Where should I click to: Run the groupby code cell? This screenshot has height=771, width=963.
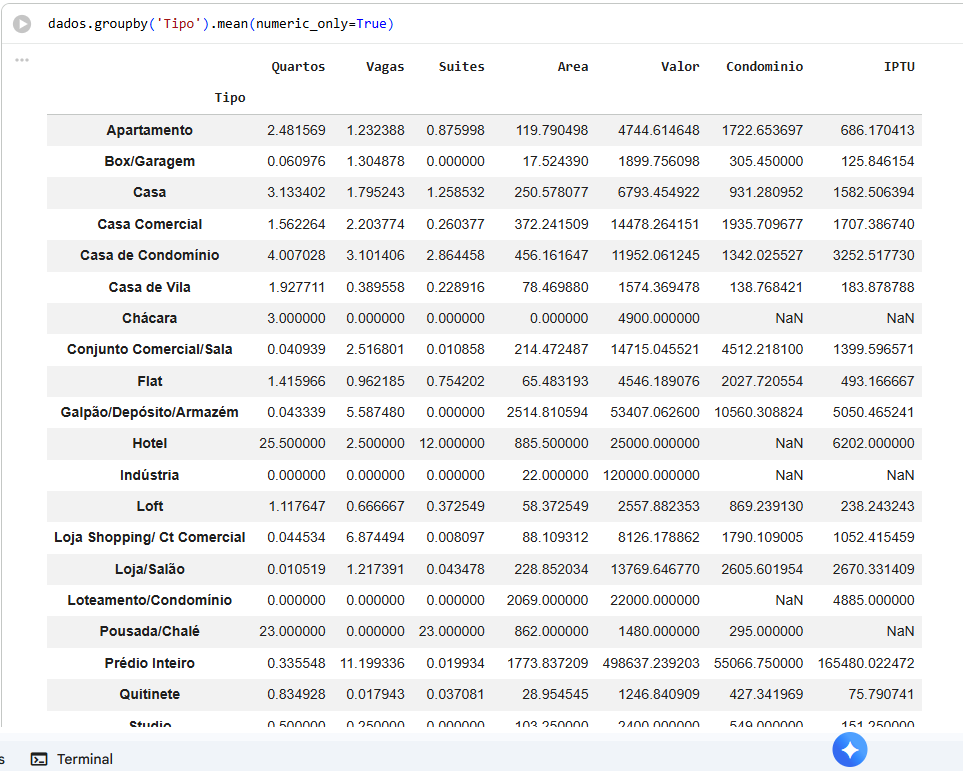point(22,24)
